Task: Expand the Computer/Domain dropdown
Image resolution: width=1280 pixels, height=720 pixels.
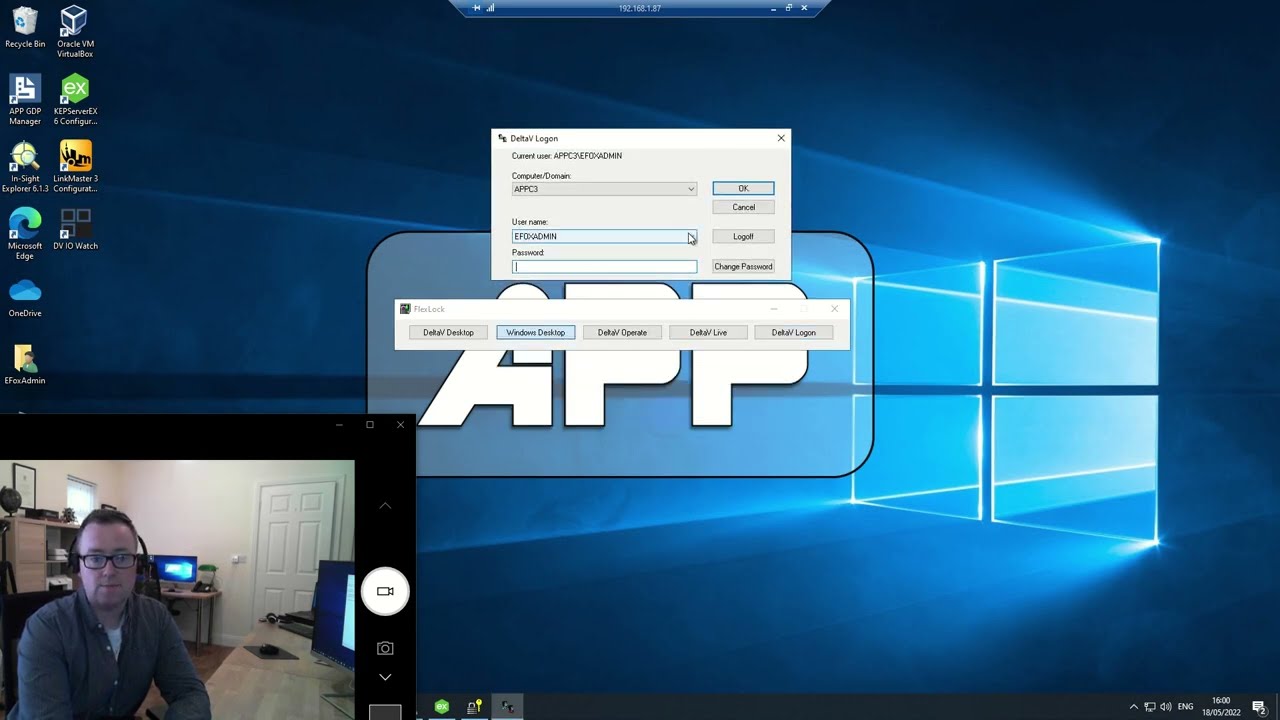Action: tap(690, 189)
